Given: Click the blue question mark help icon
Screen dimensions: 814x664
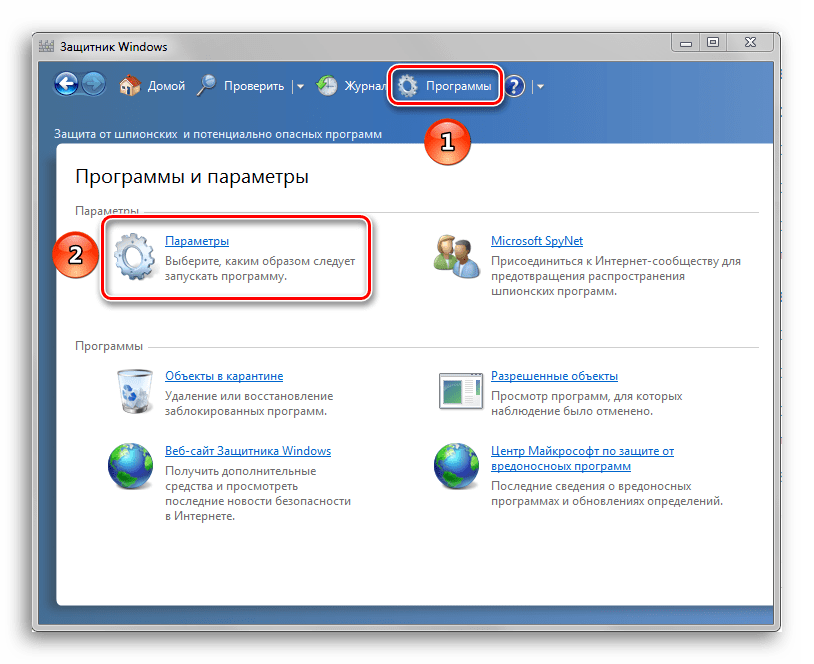Looking at the screenshot, I should coord(514,86).
